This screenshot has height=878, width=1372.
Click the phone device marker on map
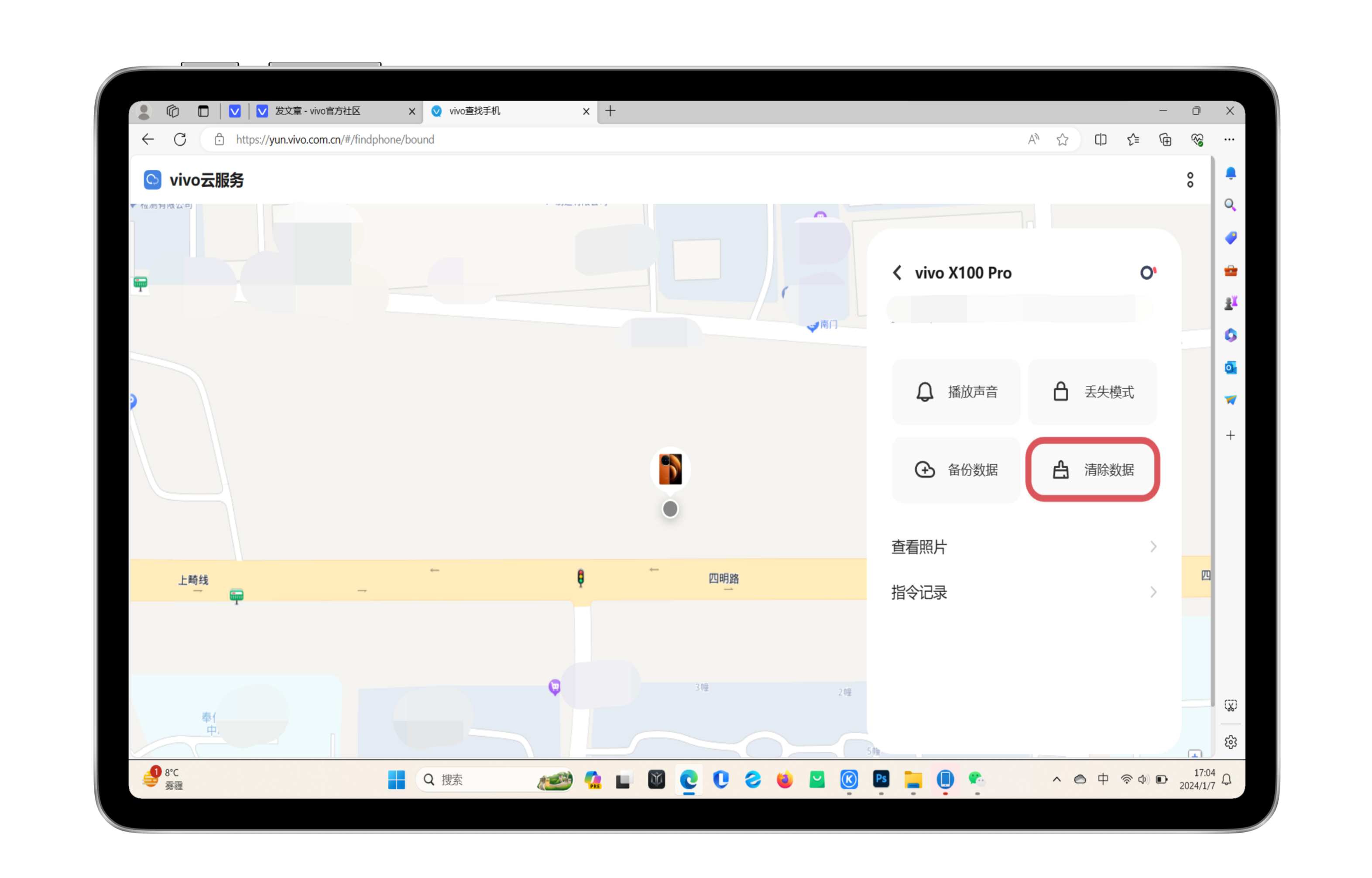pyautogui.click(x=670, y=469)
